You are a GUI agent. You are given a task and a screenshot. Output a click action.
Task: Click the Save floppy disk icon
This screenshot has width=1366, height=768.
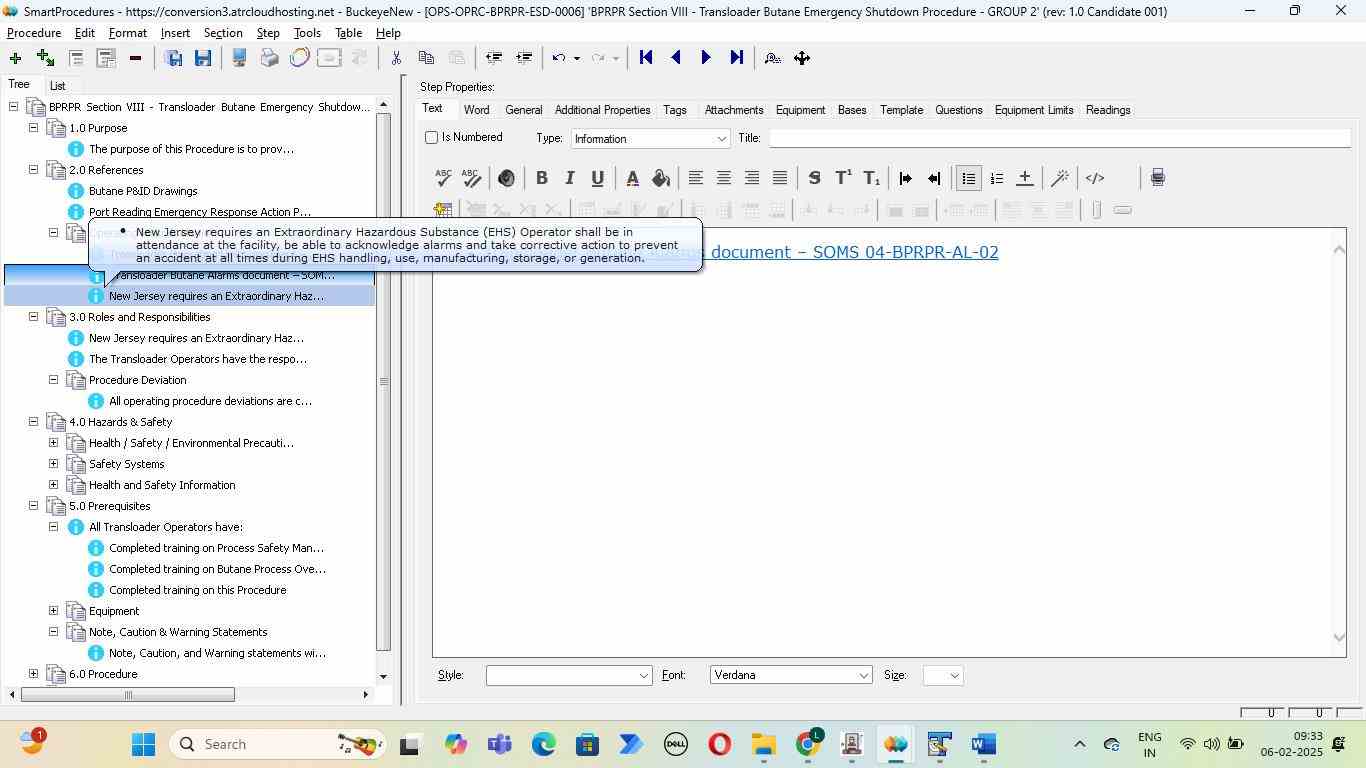pyautogui.click(x=203, y=58)
